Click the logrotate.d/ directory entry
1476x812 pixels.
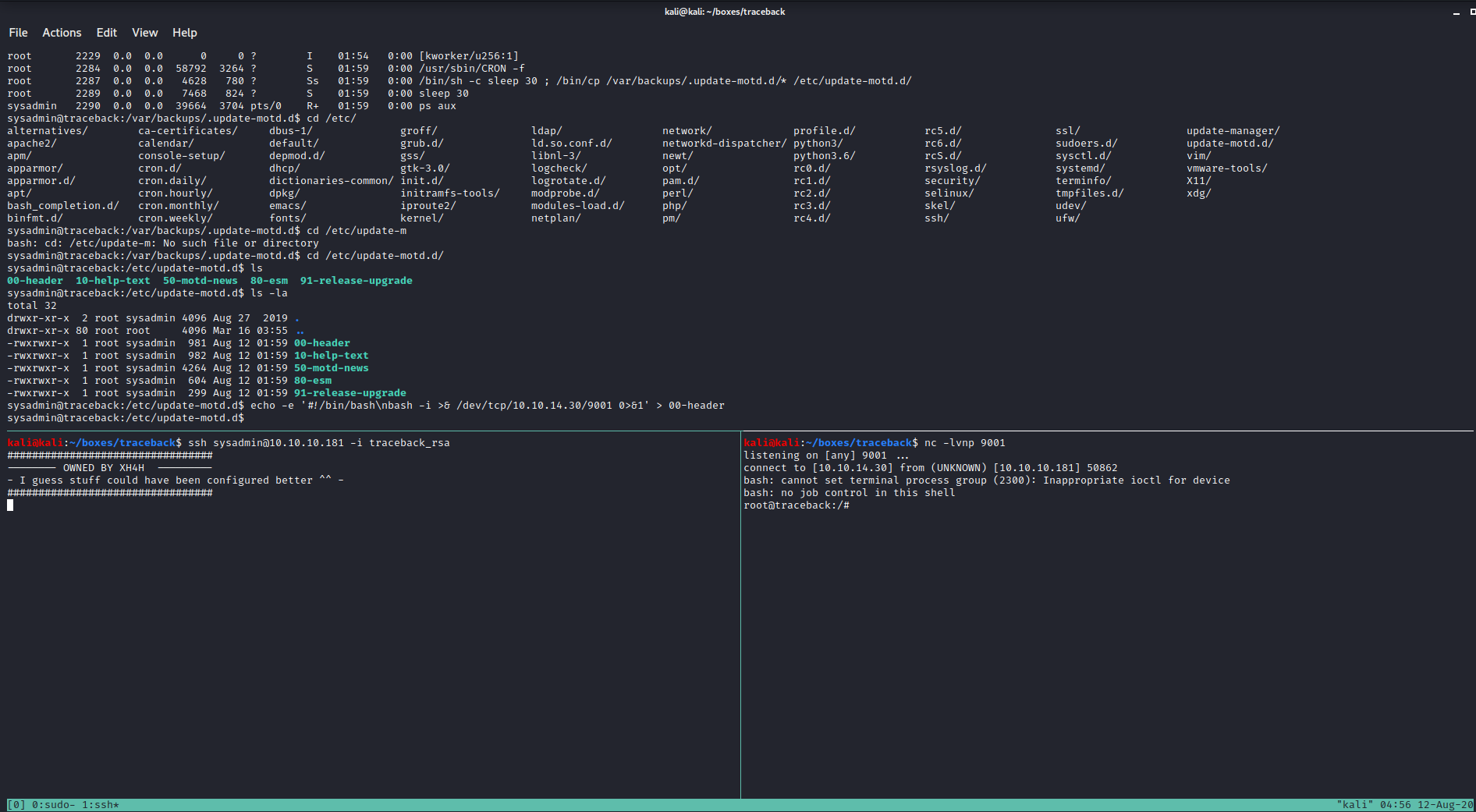click(x=569, y=181)
